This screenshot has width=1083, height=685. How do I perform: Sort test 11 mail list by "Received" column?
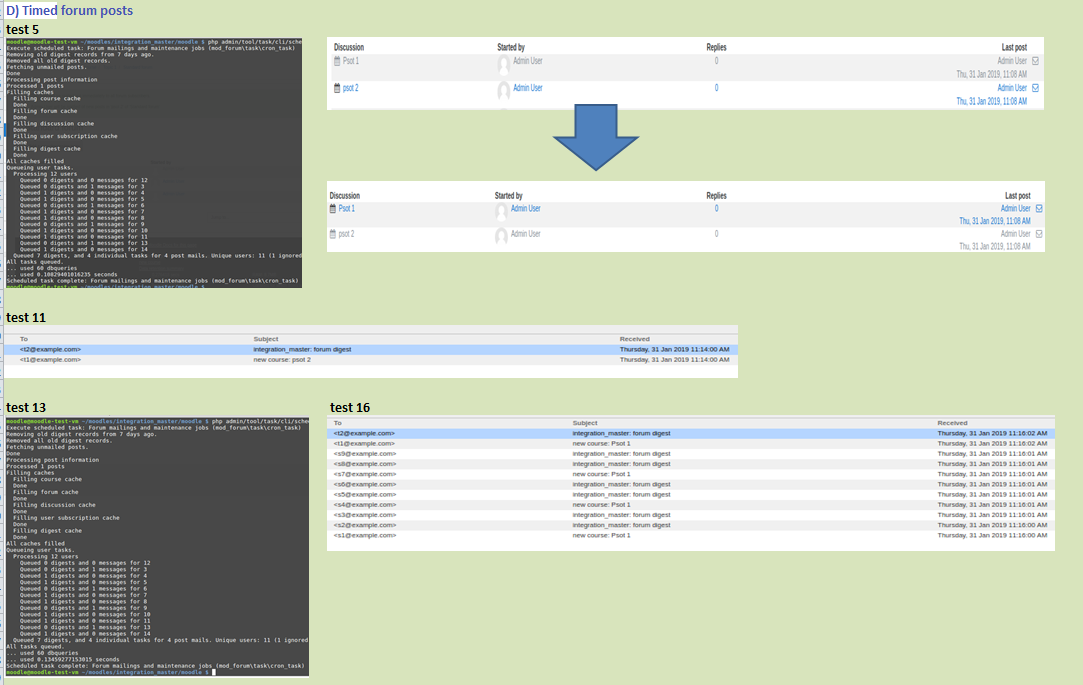tap(635, 339)
